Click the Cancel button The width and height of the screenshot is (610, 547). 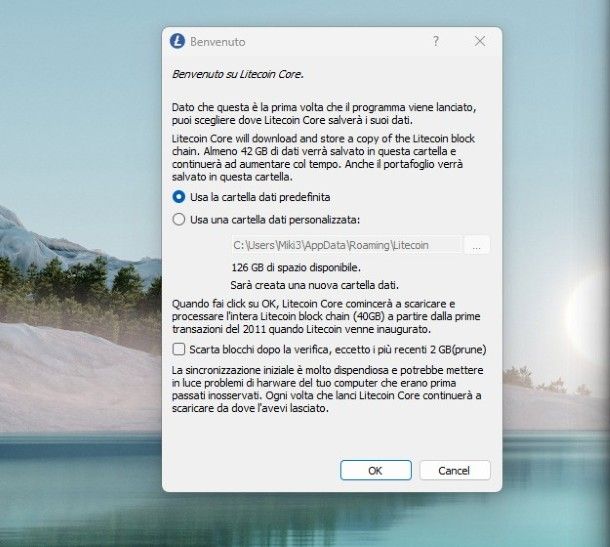click(x=454, y=470)
